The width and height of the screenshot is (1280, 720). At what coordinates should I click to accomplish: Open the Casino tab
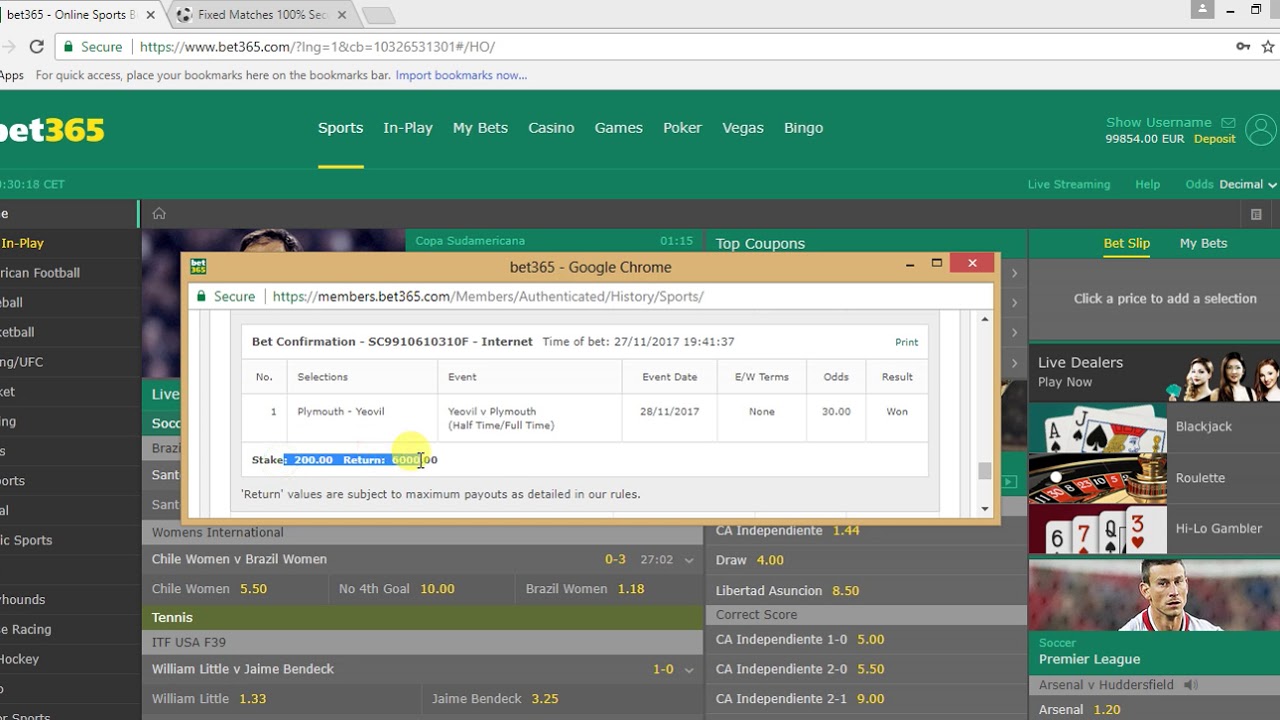pyautogui.click(x=551, y=128)
